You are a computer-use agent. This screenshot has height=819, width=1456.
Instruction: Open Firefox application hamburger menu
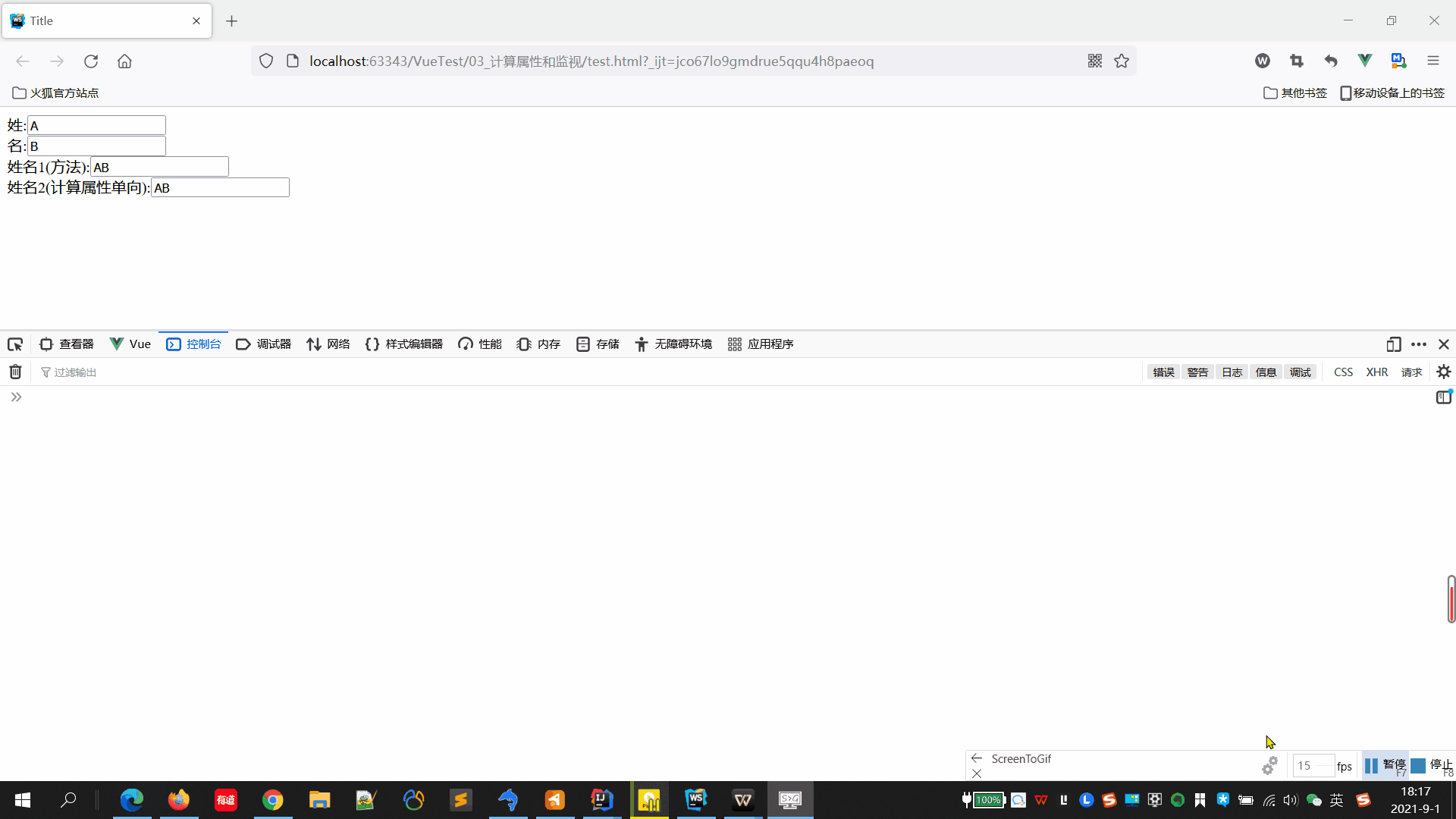click(1432, 61)
